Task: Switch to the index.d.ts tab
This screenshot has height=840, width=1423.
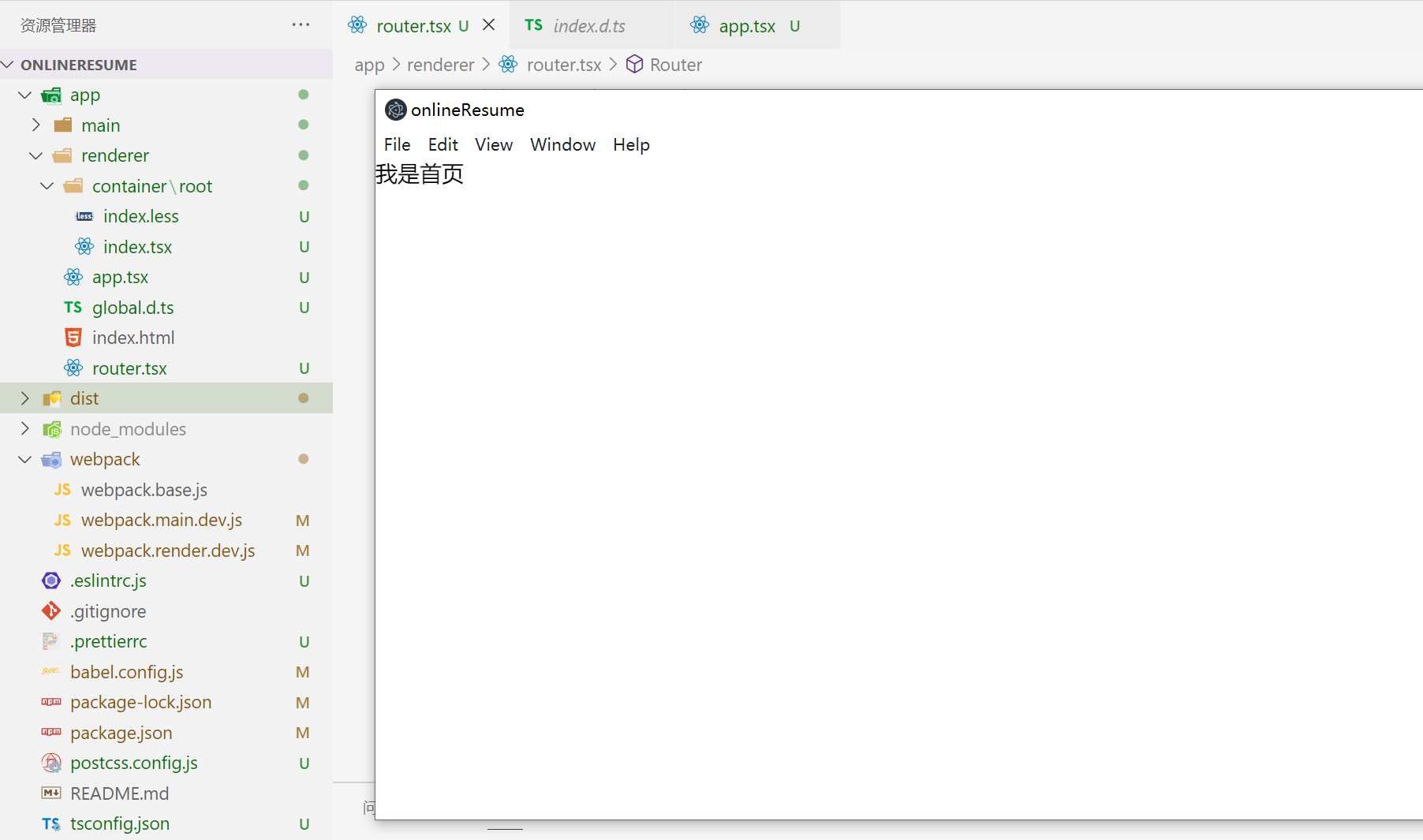Action: [588, 26]
